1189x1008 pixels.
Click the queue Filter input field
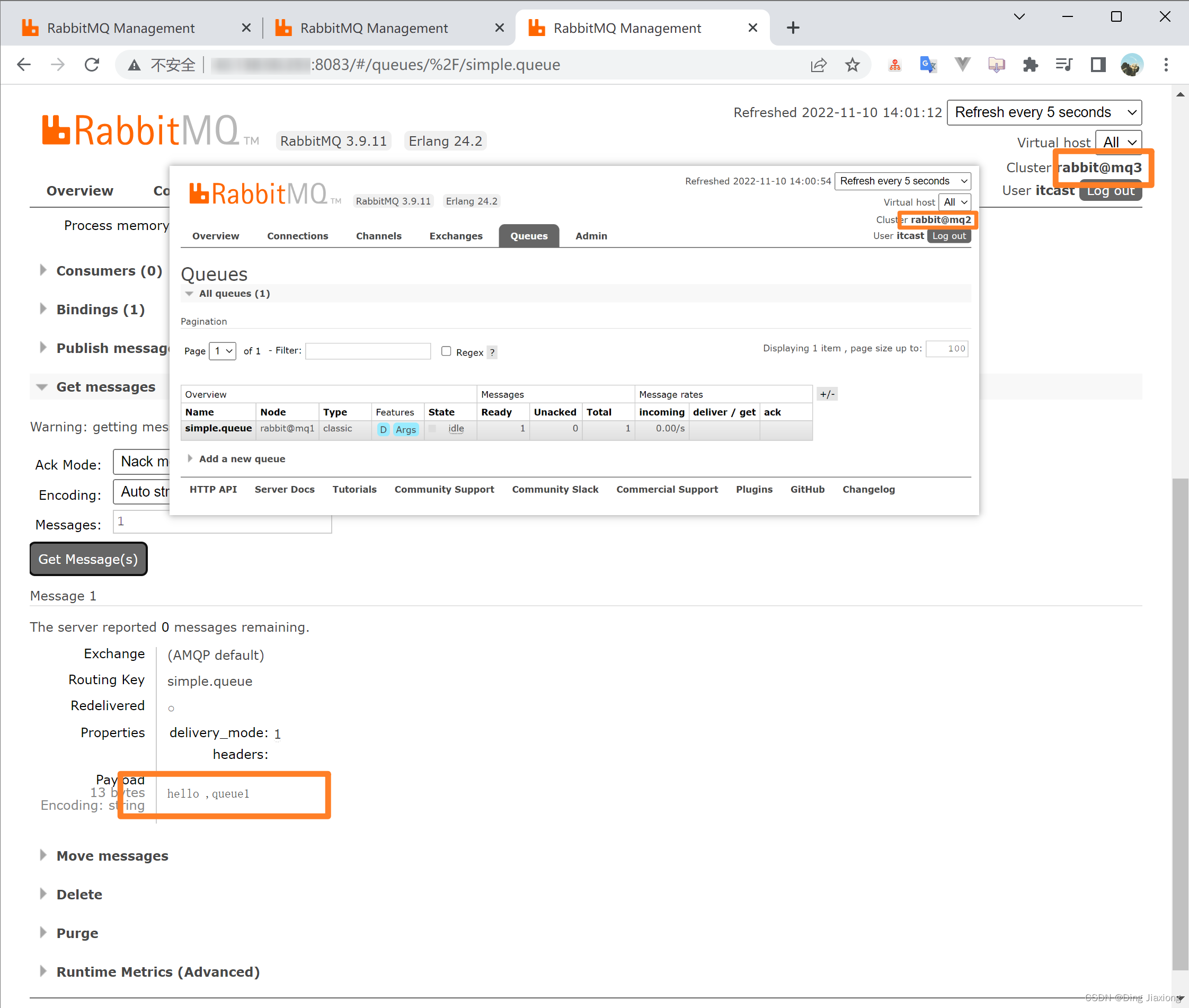click(368, 351)
